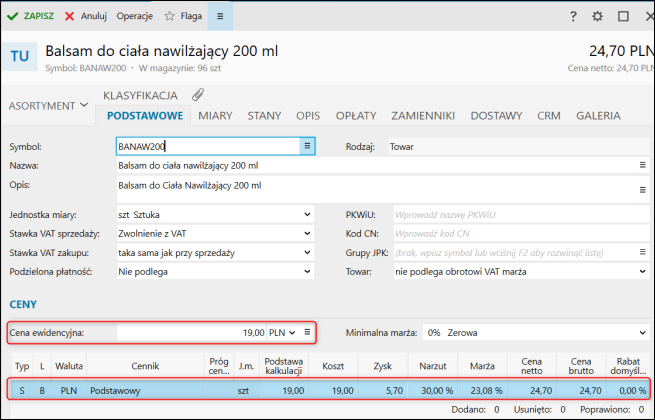Click the 30,00 % Narzut cell
Viewport: 655px width, 420px height.
pyautogui.click(x=433, y=391)
